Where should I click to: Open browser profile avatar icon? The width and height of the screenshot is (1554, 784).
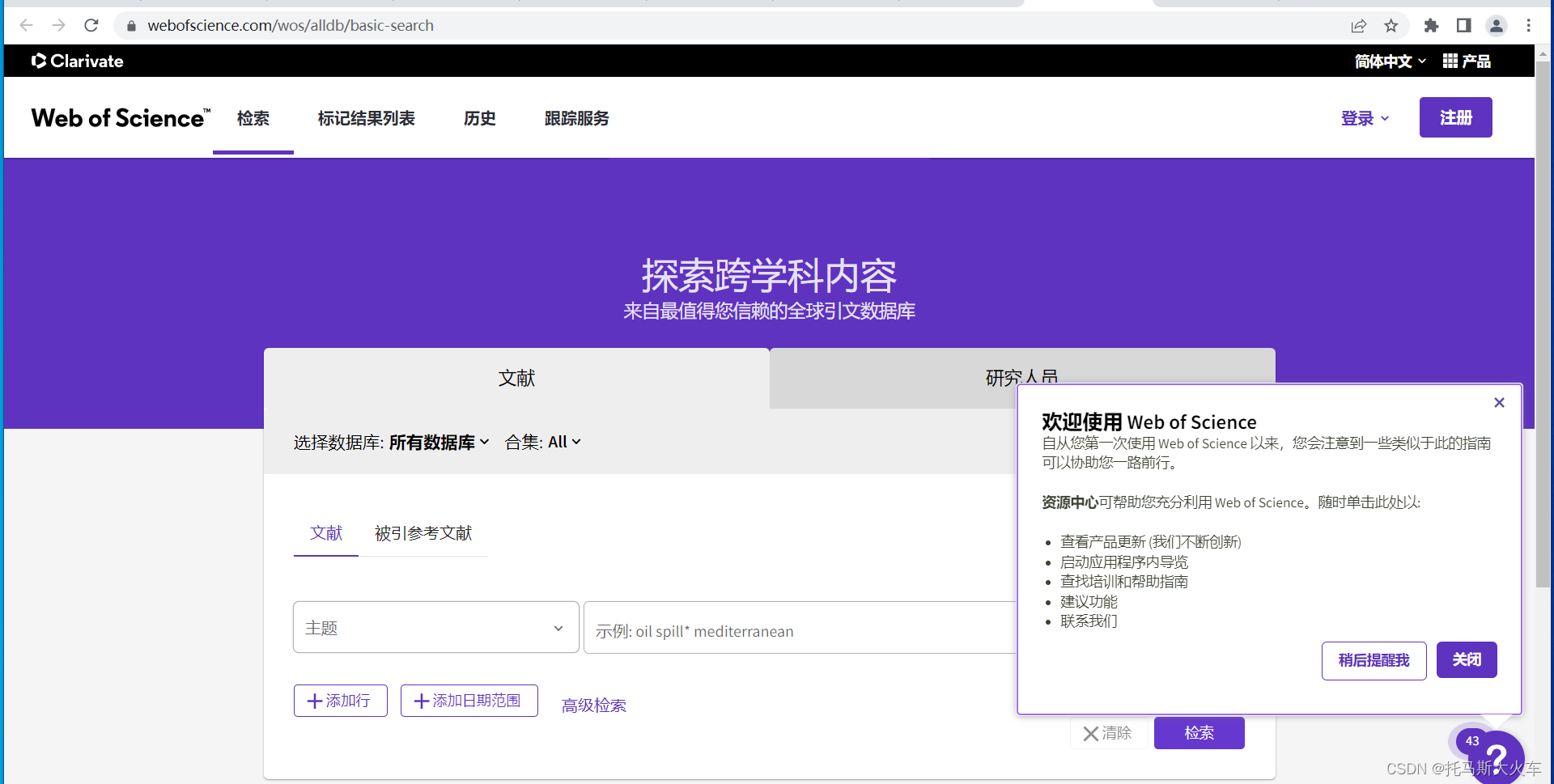[1497, 26]
